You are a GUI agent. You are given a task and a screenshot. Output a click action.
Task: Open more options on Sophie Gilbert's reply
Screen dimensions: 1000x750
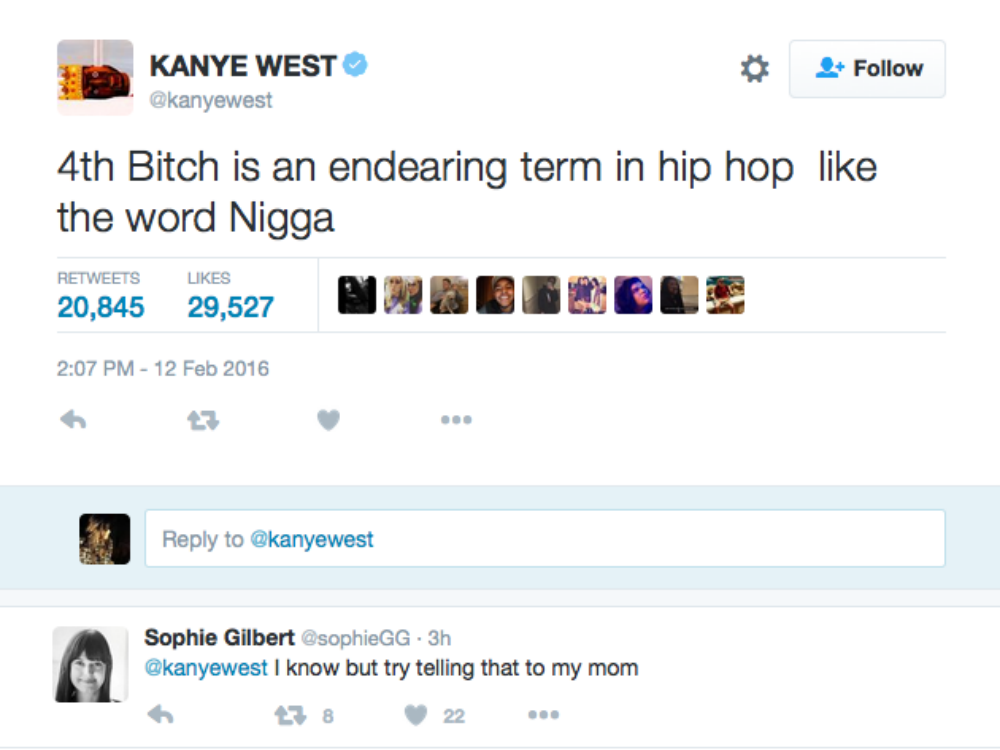point(543,715)
